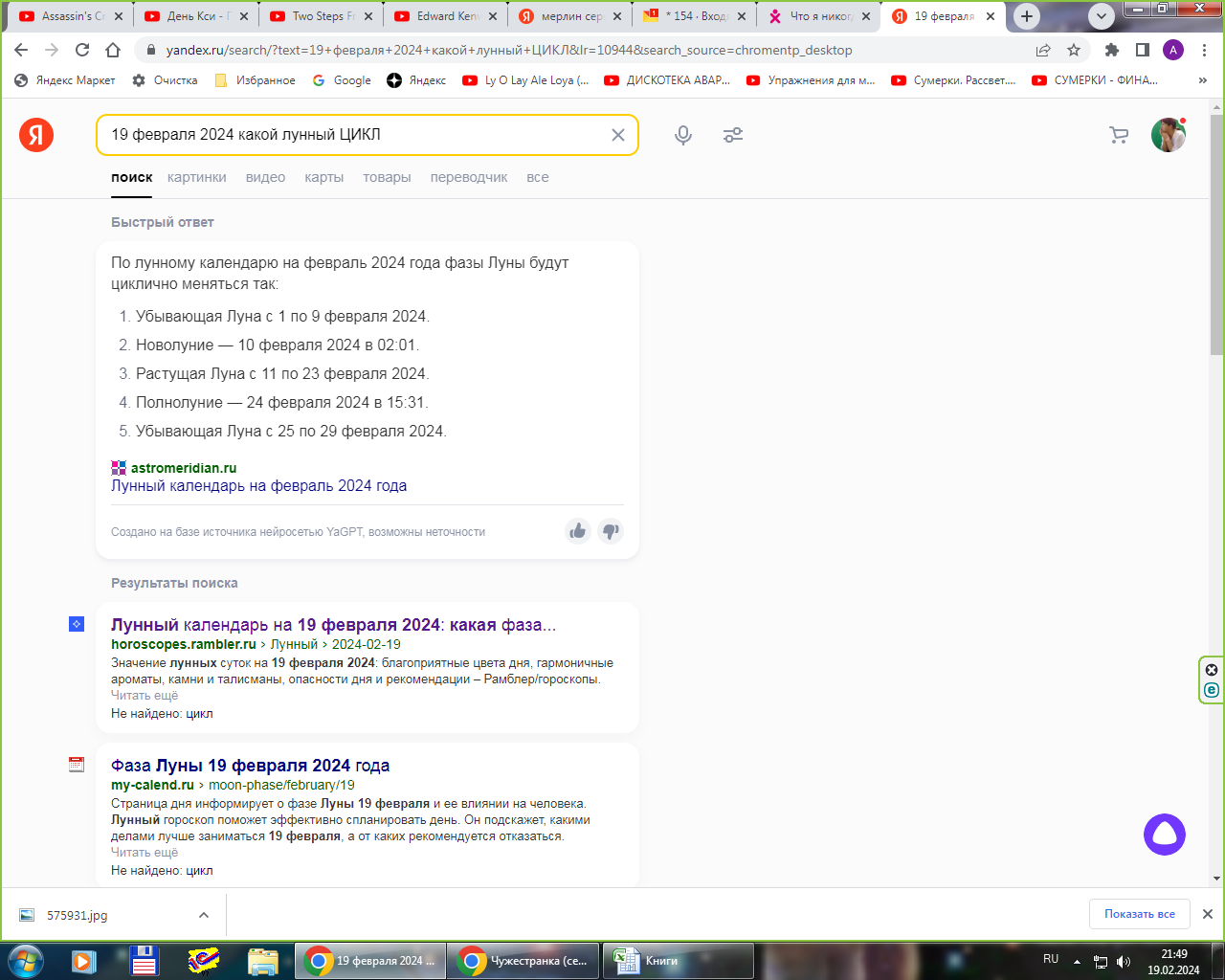Bookmark this page with star icon
This screenshot has width=1225, height=980.
coord(1074,50)
